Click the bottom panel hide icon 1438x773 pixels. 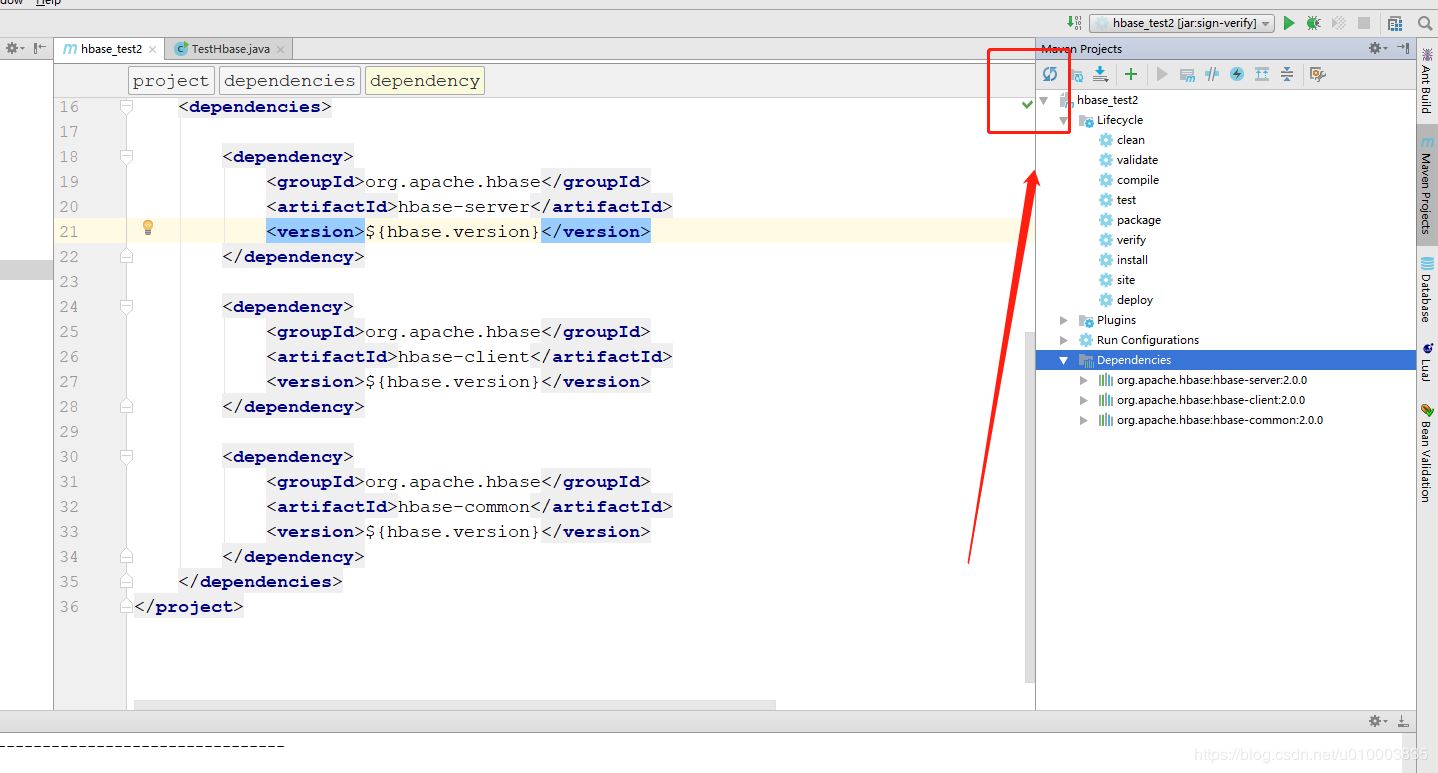tap(1403, 721)
